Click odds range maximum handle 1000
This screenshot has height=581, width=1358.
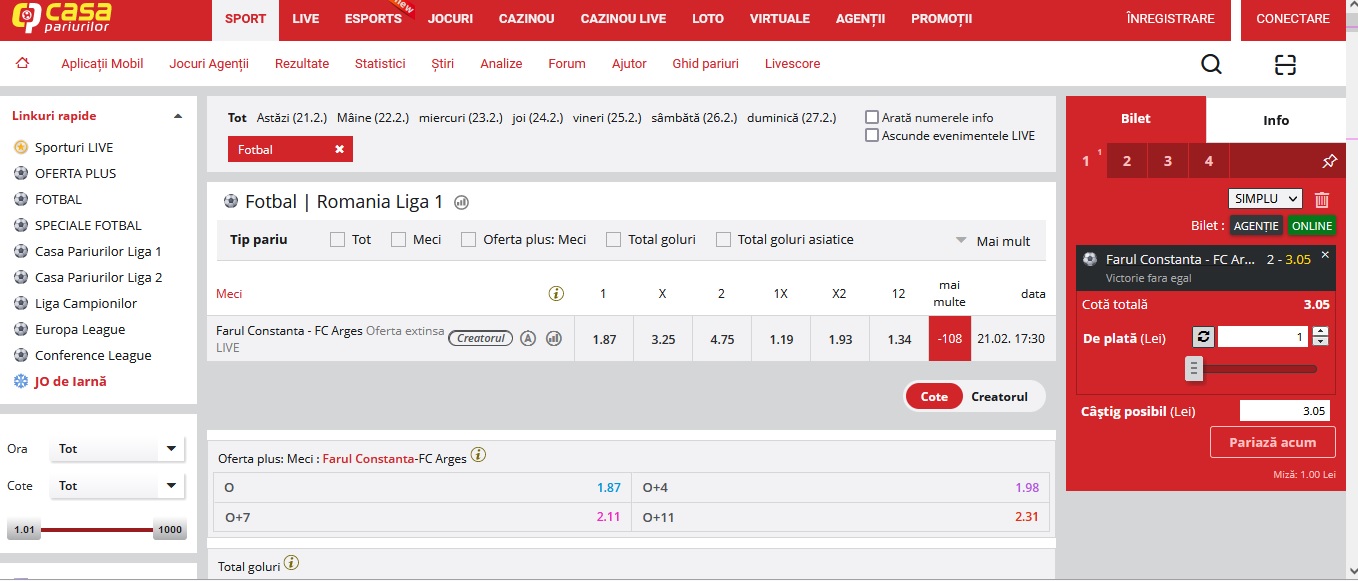tap(170, 530)
